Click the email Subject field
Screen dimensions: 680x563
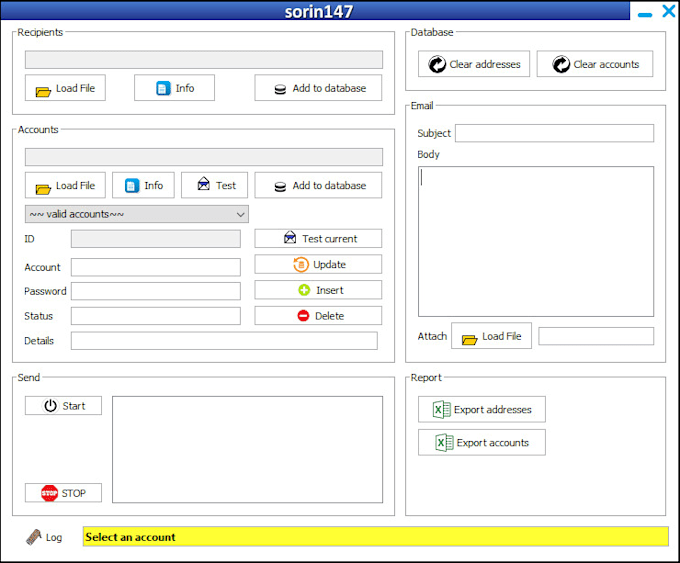pyautogui.click(x=555, y=133)
